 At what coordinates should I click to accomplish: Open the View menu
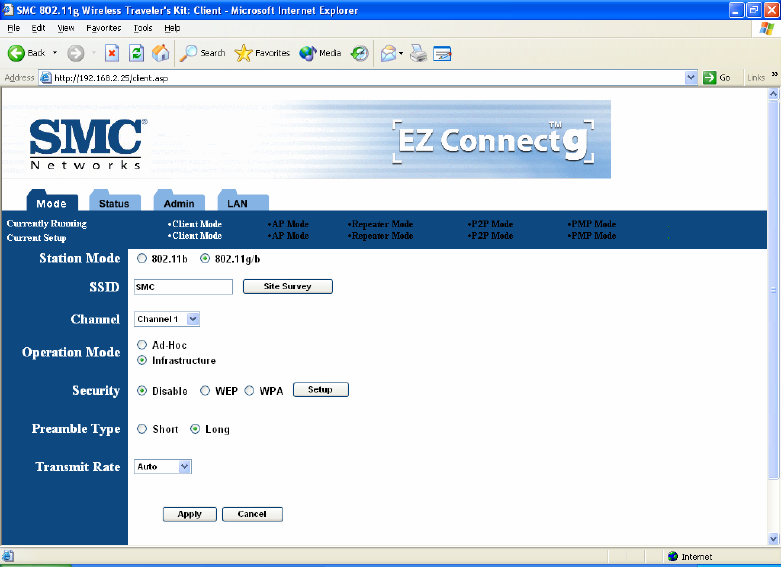[x=66, y=28]
